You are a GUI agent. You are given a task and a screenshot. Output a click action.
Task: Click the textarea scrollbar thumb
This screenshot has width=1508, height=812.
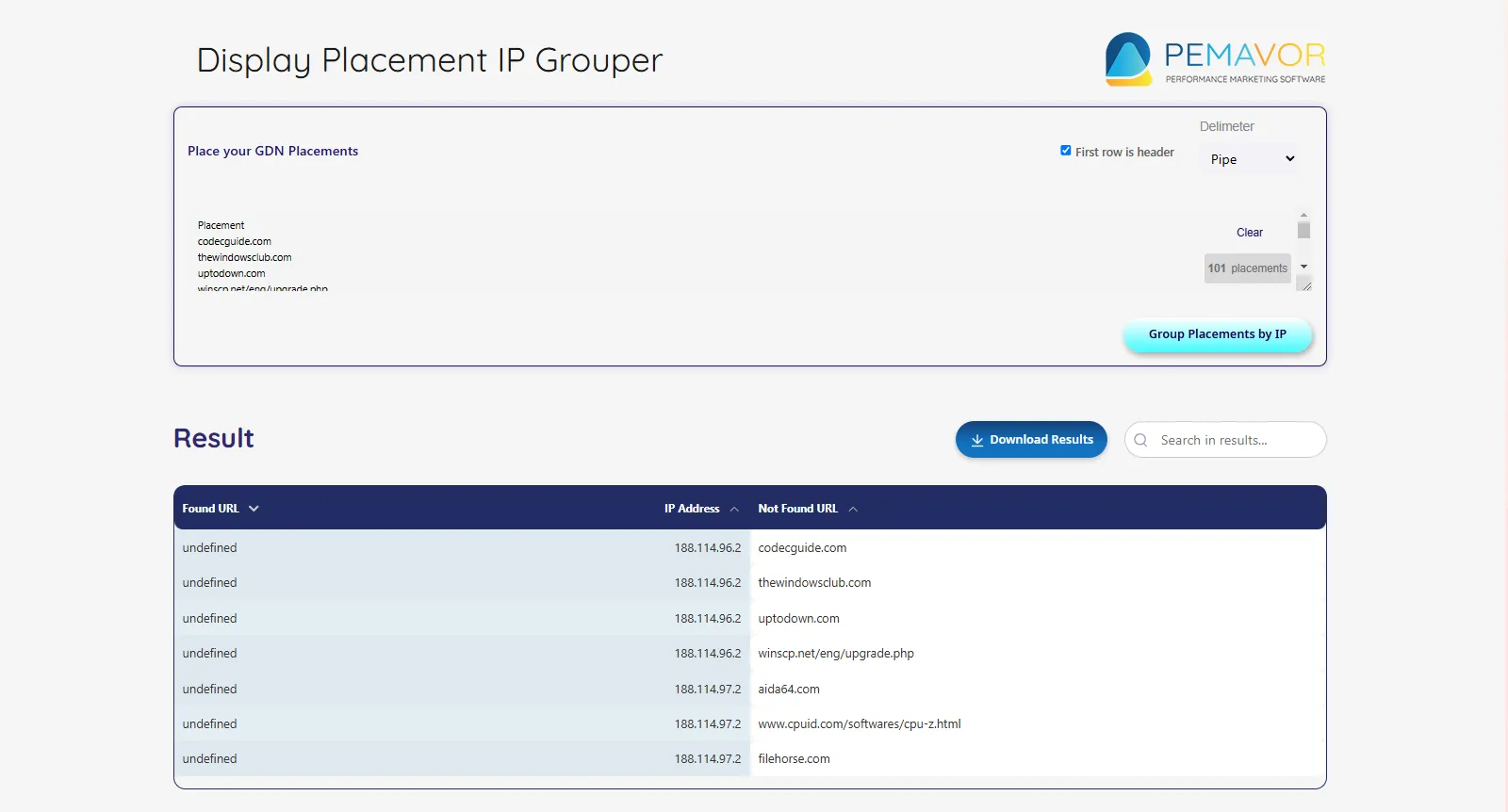coord(1303,230)
